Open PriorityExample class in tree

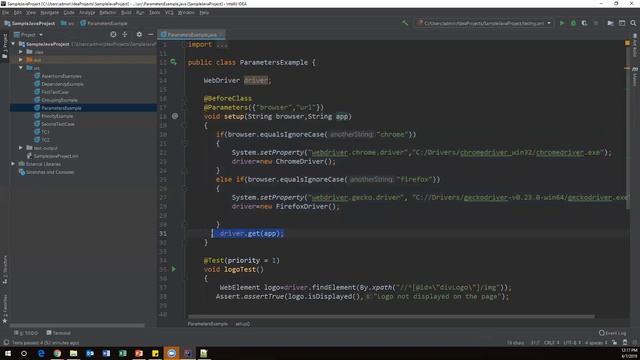click(53, 116)
